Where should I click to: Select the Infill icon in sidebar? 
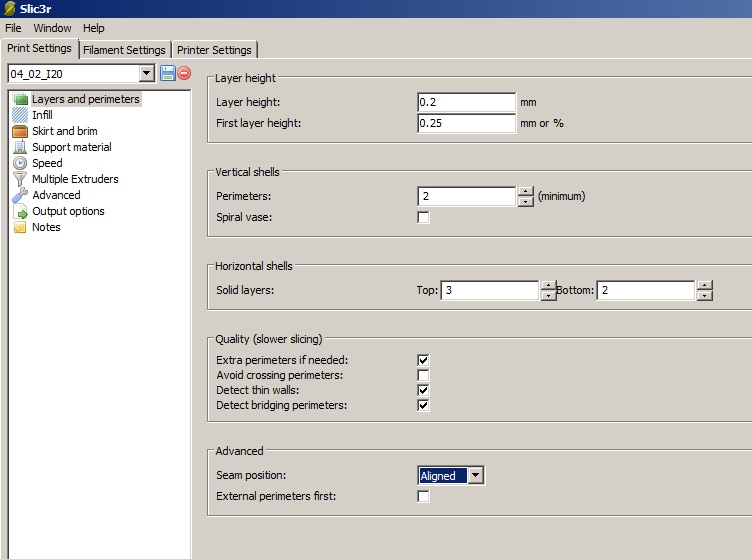[x=20, y=115]
